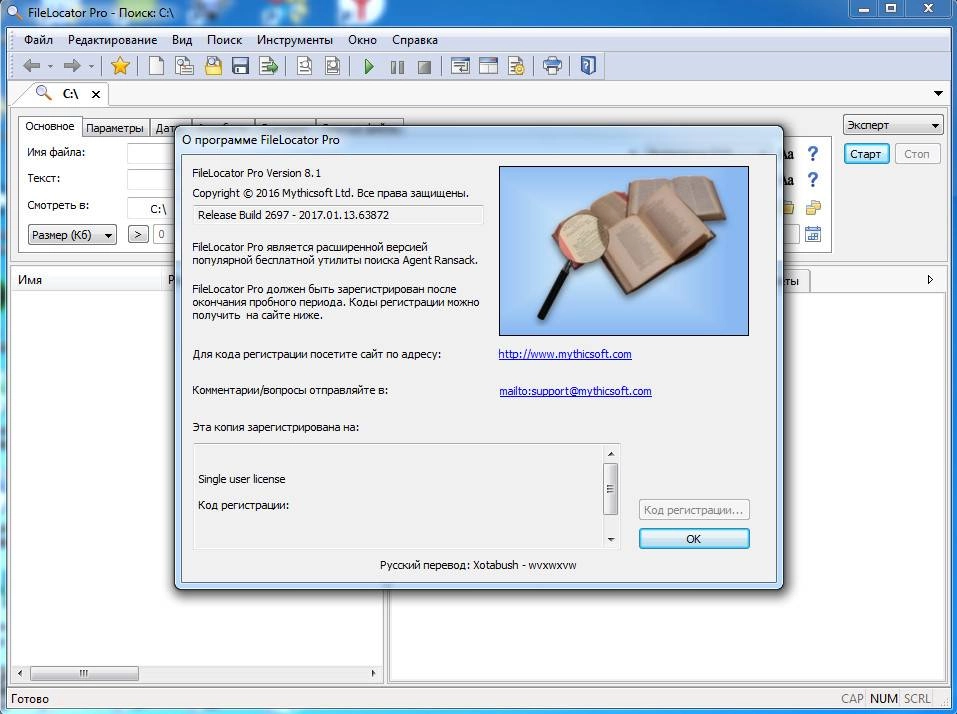957x714 pixels.
Task: Click the Имя column header
Action: (85, 280)
